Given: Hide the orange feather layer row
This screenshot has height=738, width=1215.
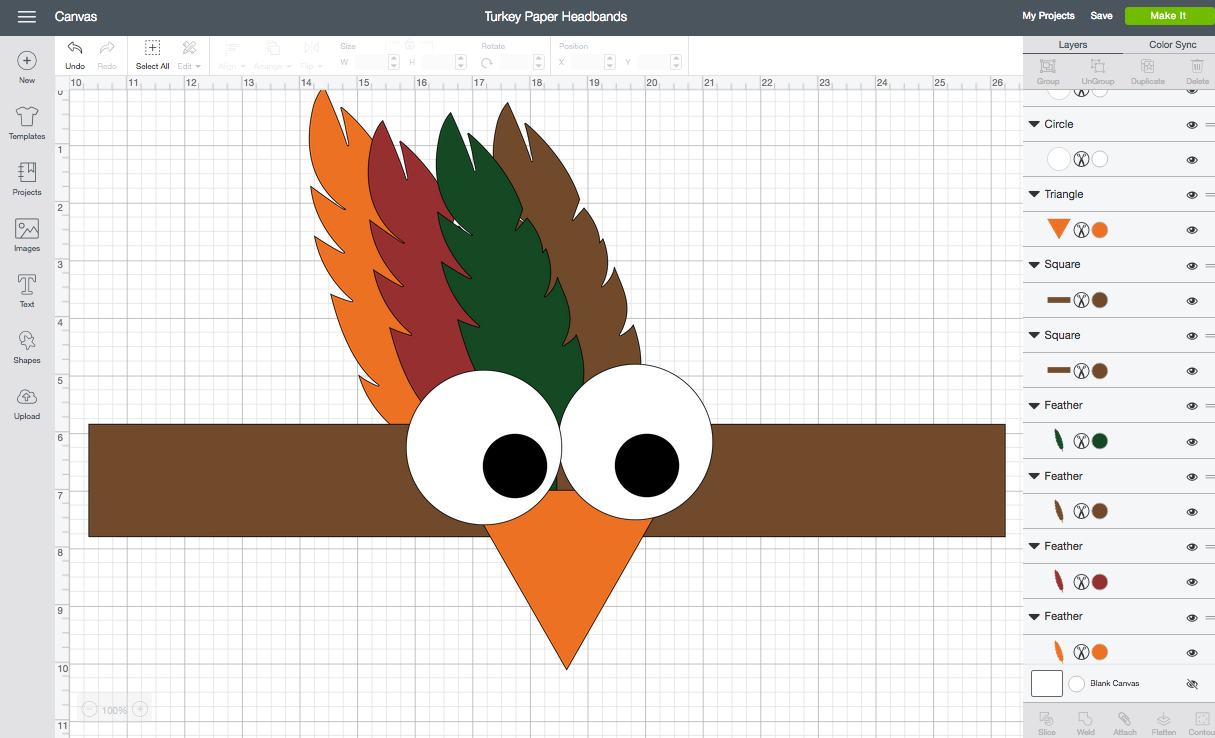Looking at the screenshot, I should (x=1192, y=652).
